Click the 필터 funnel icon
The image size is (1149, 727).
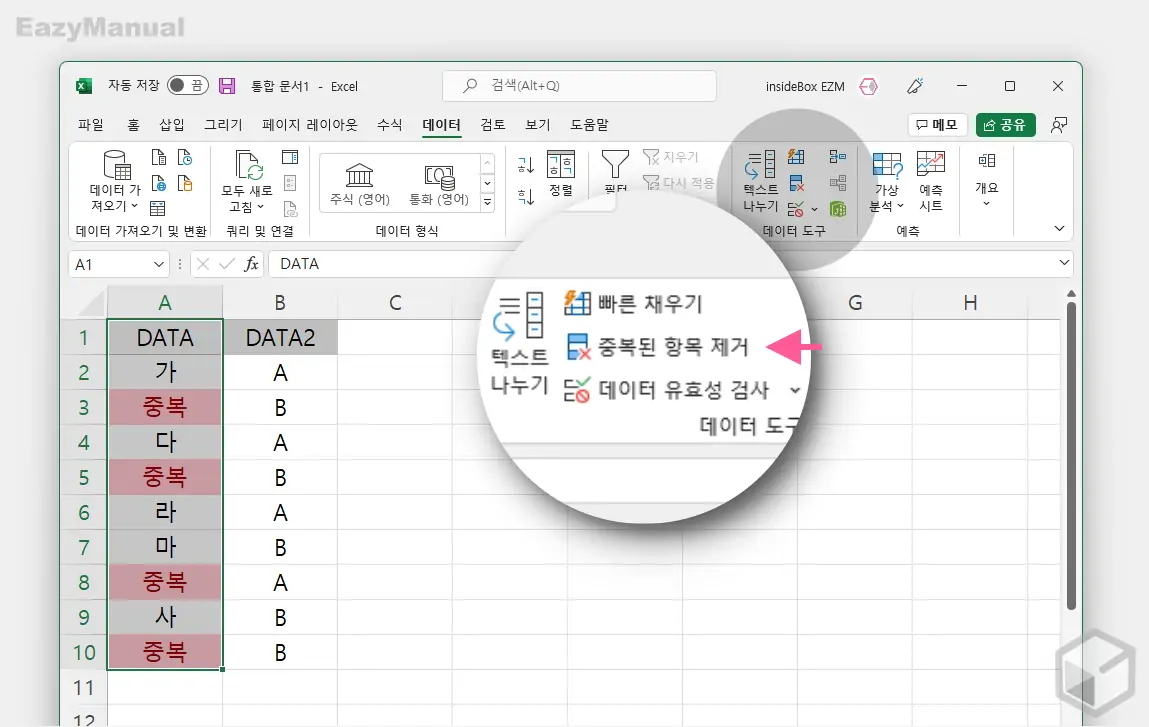coord(616,172)
